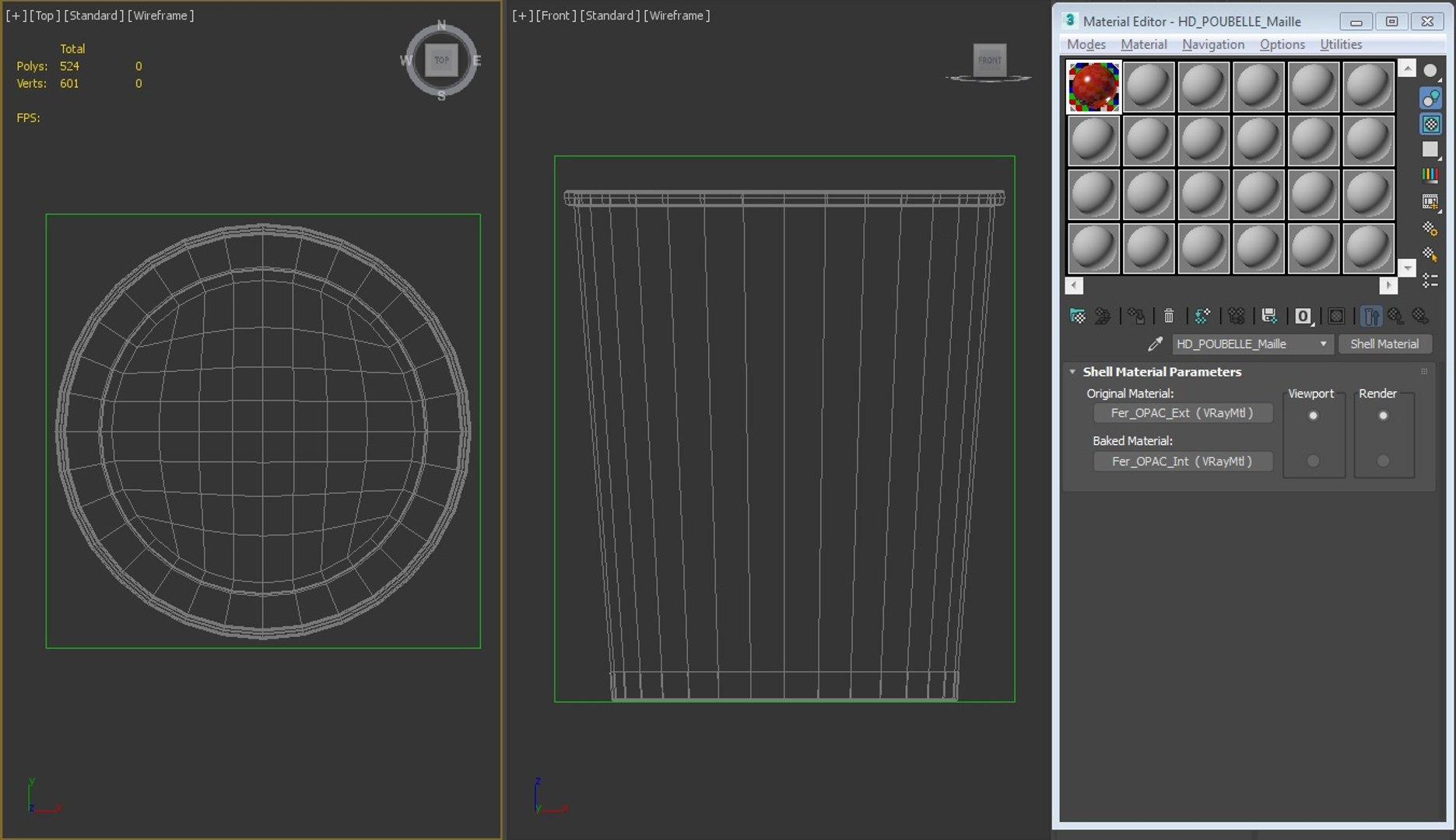The image size is (1456, 840).
Task: Open the Utilities menu
Action: click(x=1341, y=44)
